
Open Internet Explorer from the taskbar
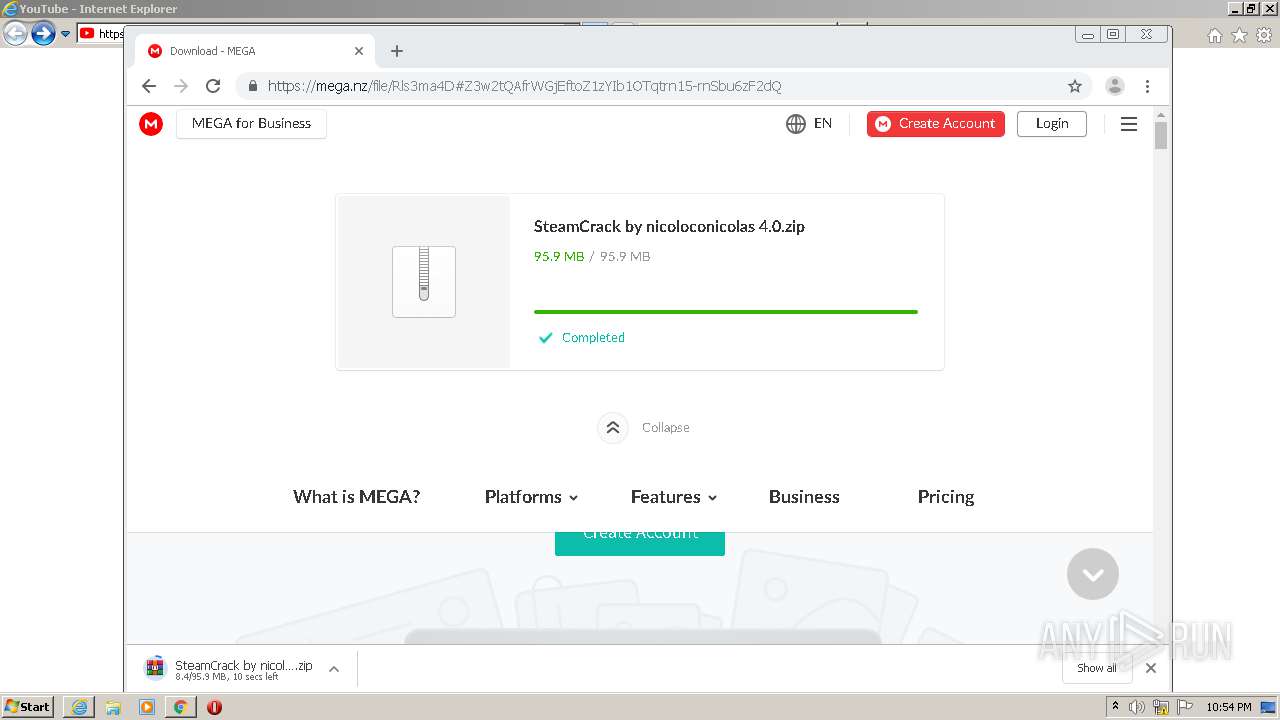click(x=79, y=707)
